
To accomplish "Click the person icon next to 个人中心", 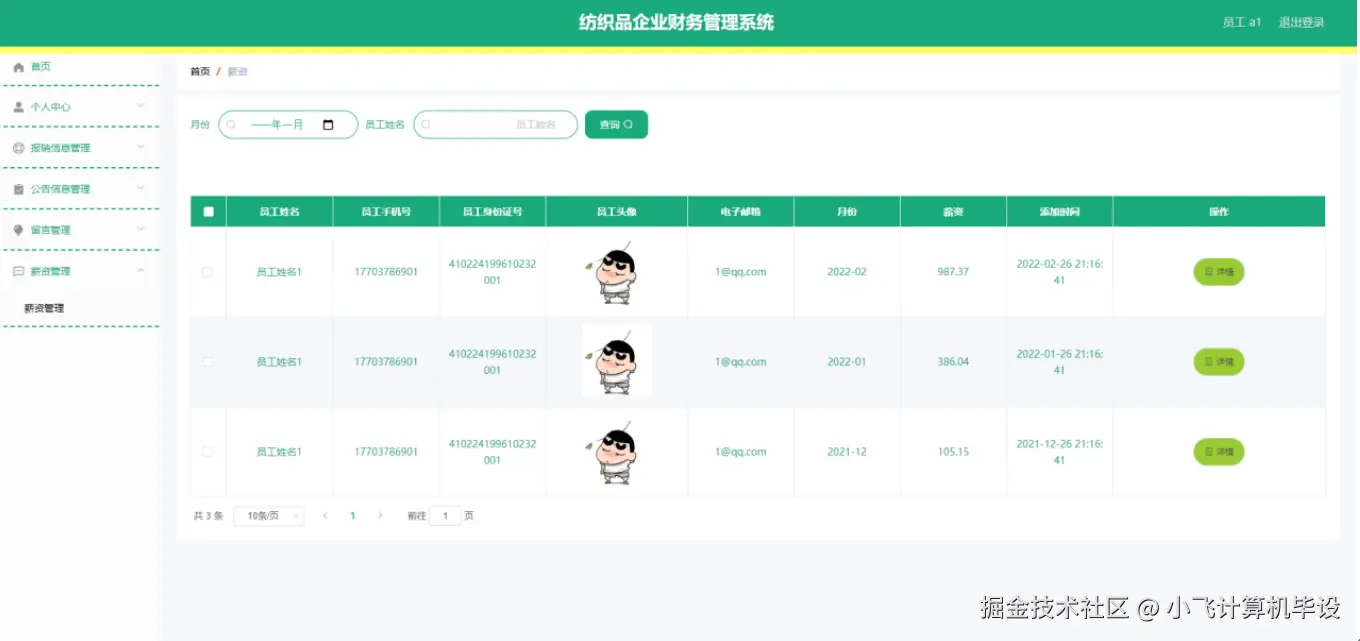I will 18,106.
